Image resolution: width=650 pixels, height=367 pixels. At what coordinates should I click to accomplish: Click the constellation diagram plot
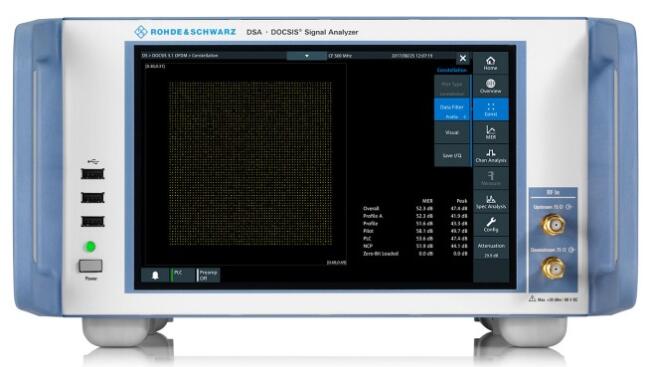[250, 163]
